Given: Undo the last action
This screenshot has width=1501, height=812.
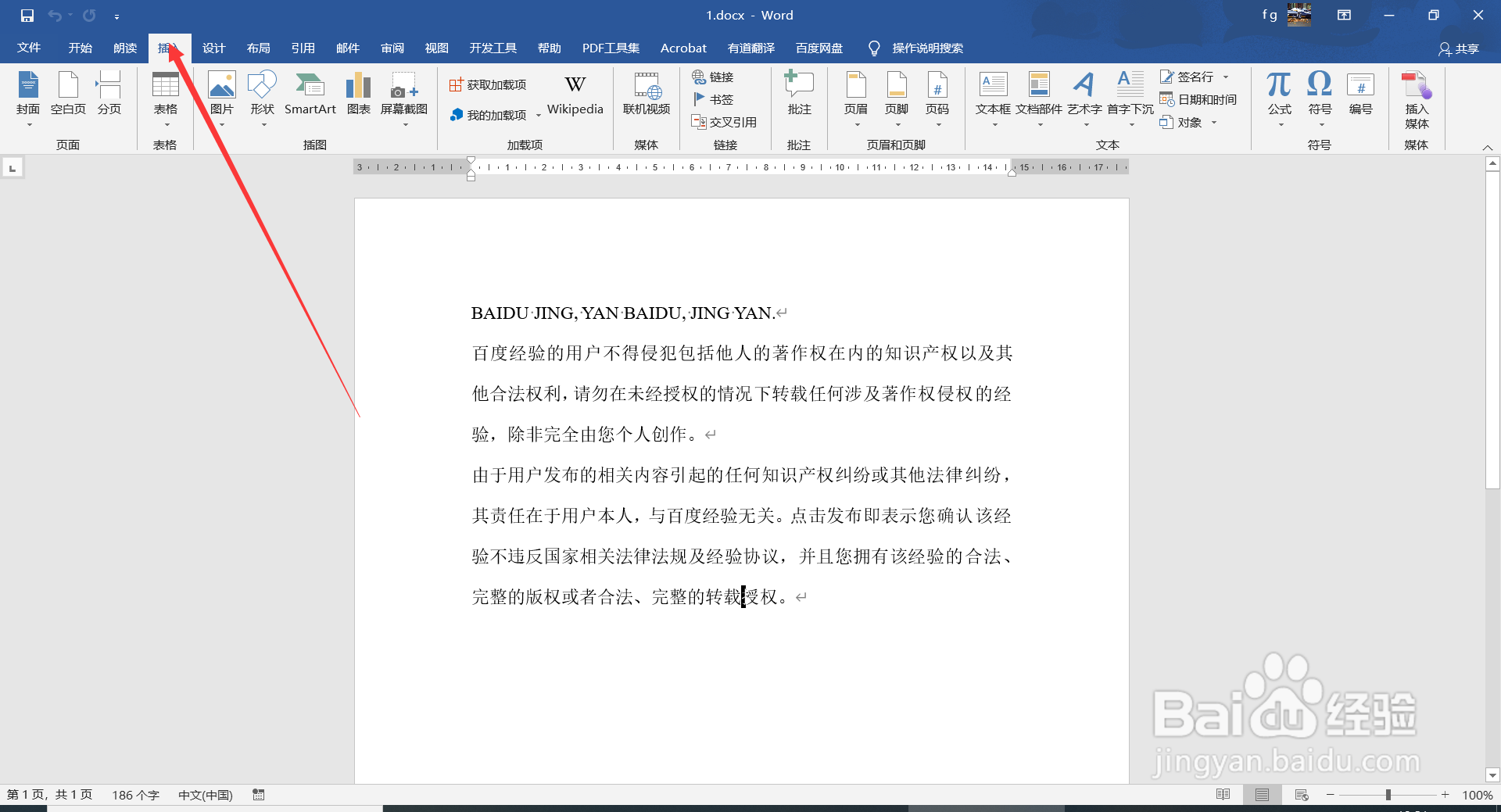Looking at the screenshot, I should tap(55, 16).
